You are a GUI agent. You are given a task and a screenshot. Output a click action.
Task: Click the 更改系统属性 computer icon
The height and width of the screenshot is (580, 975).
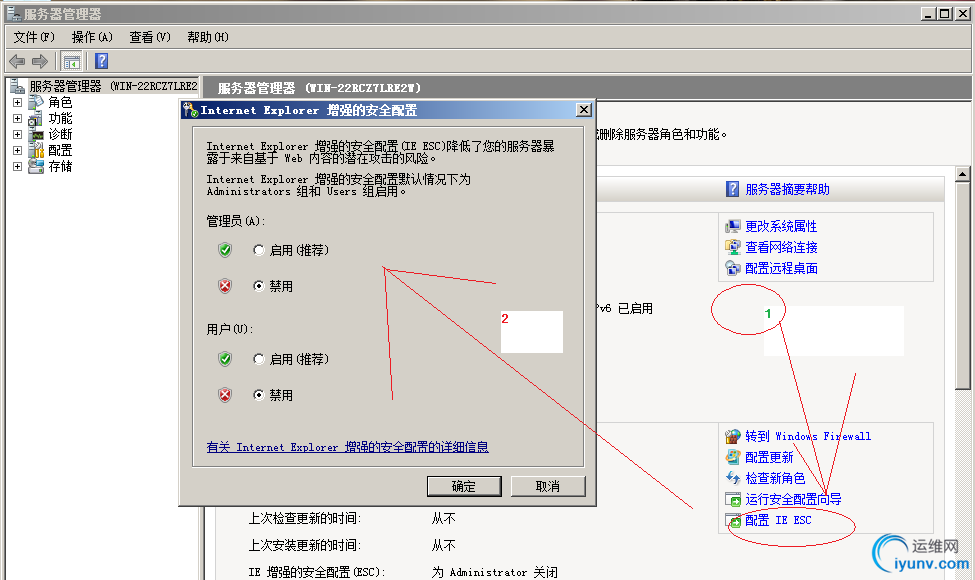(x=732, y=226)
